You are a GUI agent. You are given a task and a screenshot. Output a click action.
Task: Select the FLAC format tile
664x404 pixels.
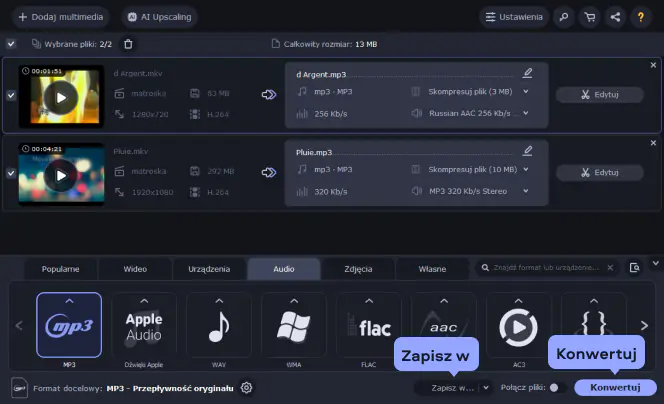369,325
